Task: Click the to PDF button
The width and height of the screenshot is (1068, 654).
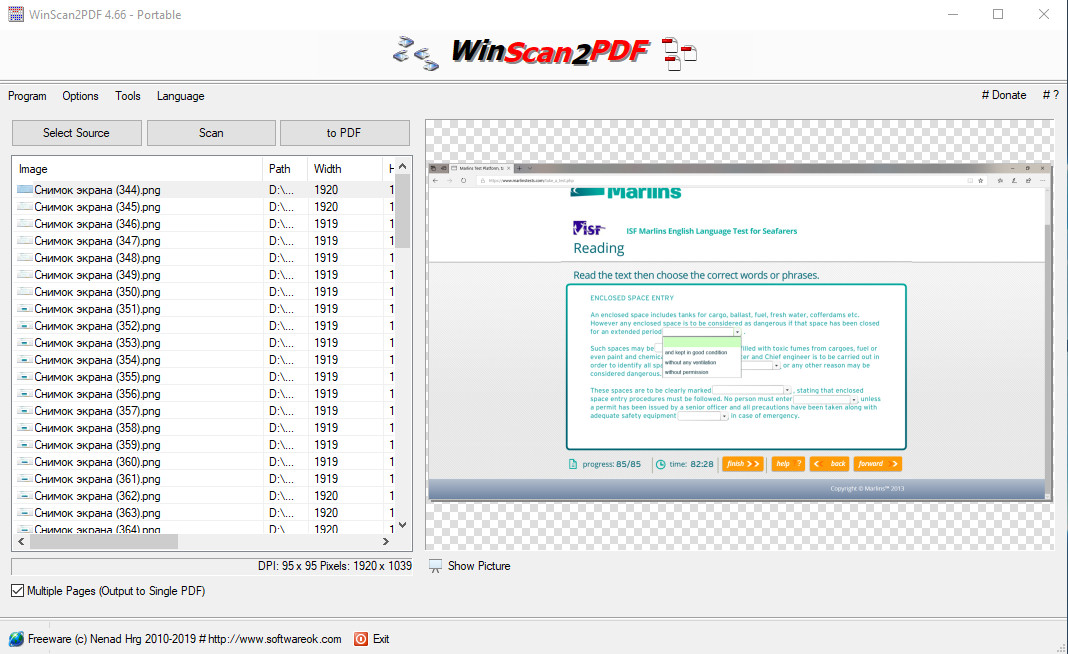Action: [344, 133]
